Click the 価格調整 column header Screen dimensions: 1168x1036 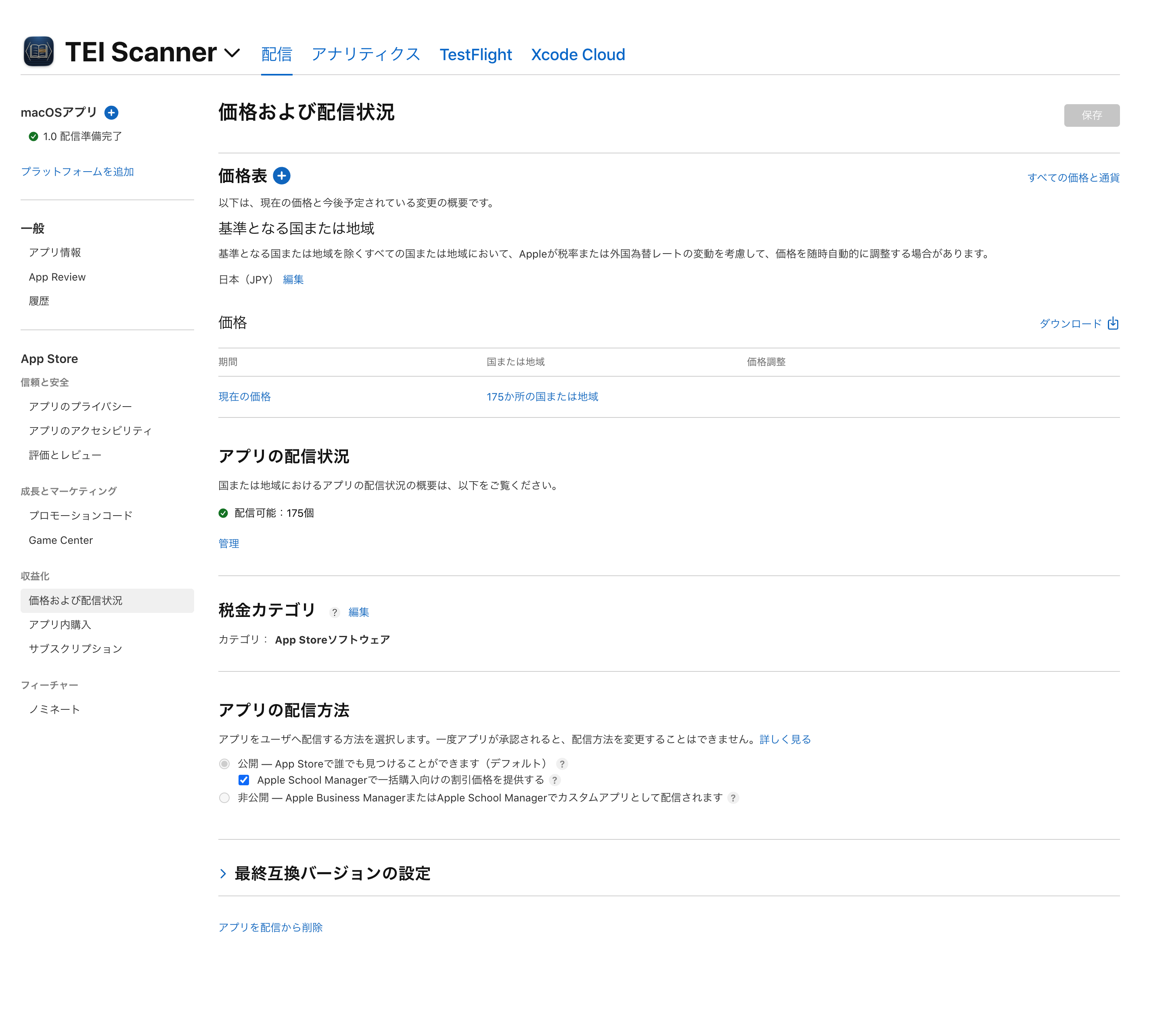[766, 362]
